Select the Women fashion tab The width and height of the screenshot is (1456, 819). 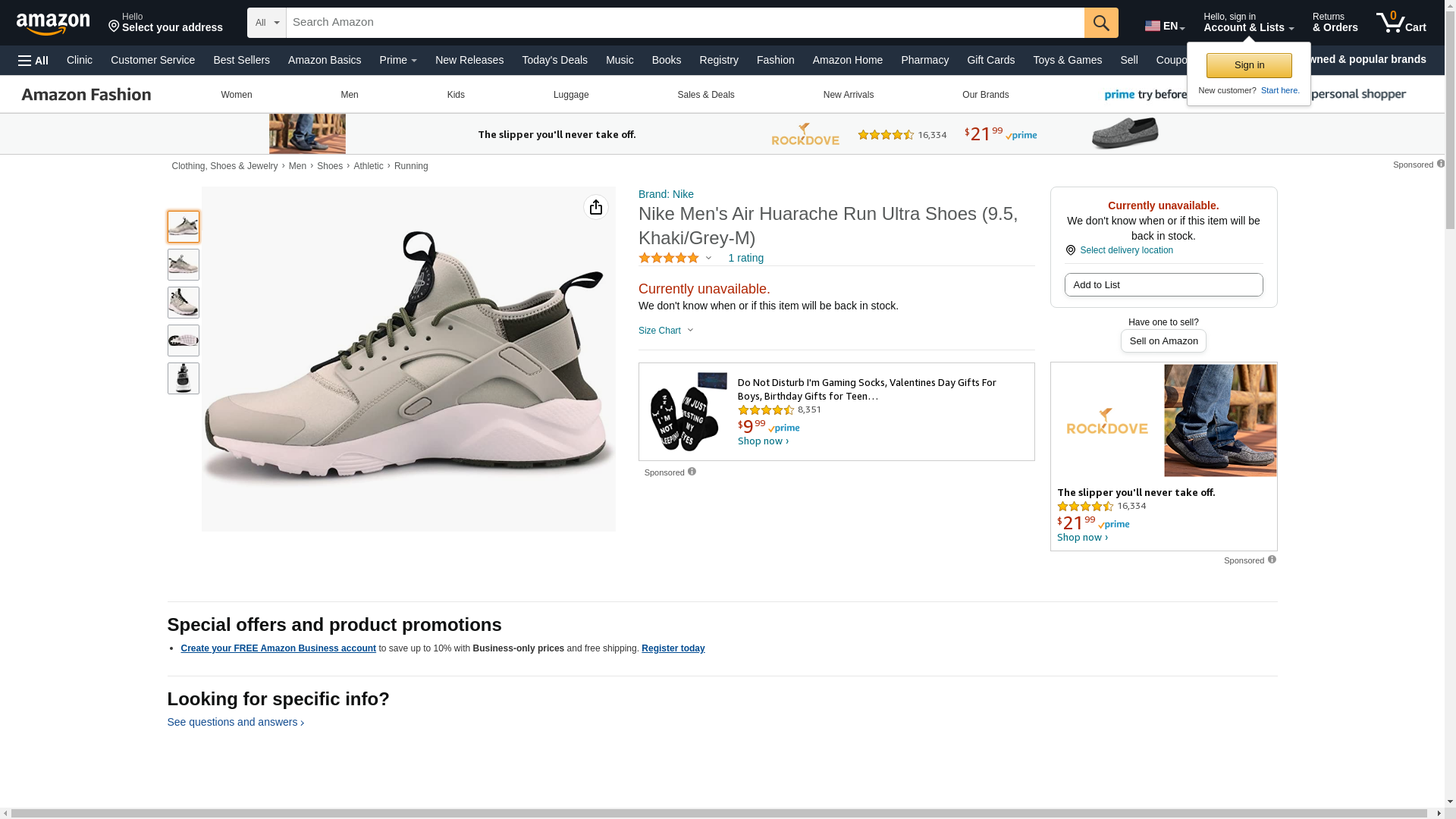coord(237,95)
